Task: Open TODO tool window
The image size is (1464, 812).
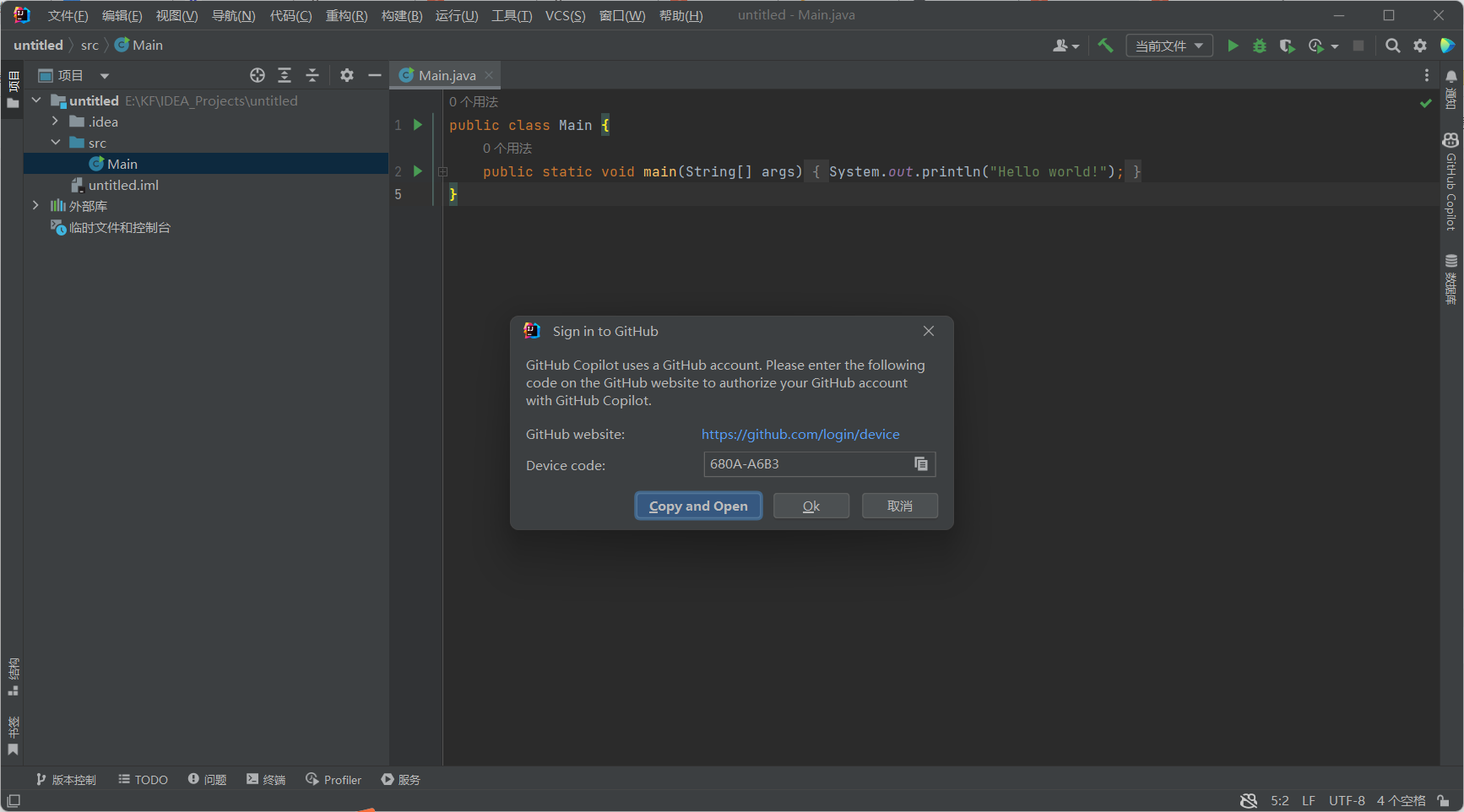Action: 144,779
